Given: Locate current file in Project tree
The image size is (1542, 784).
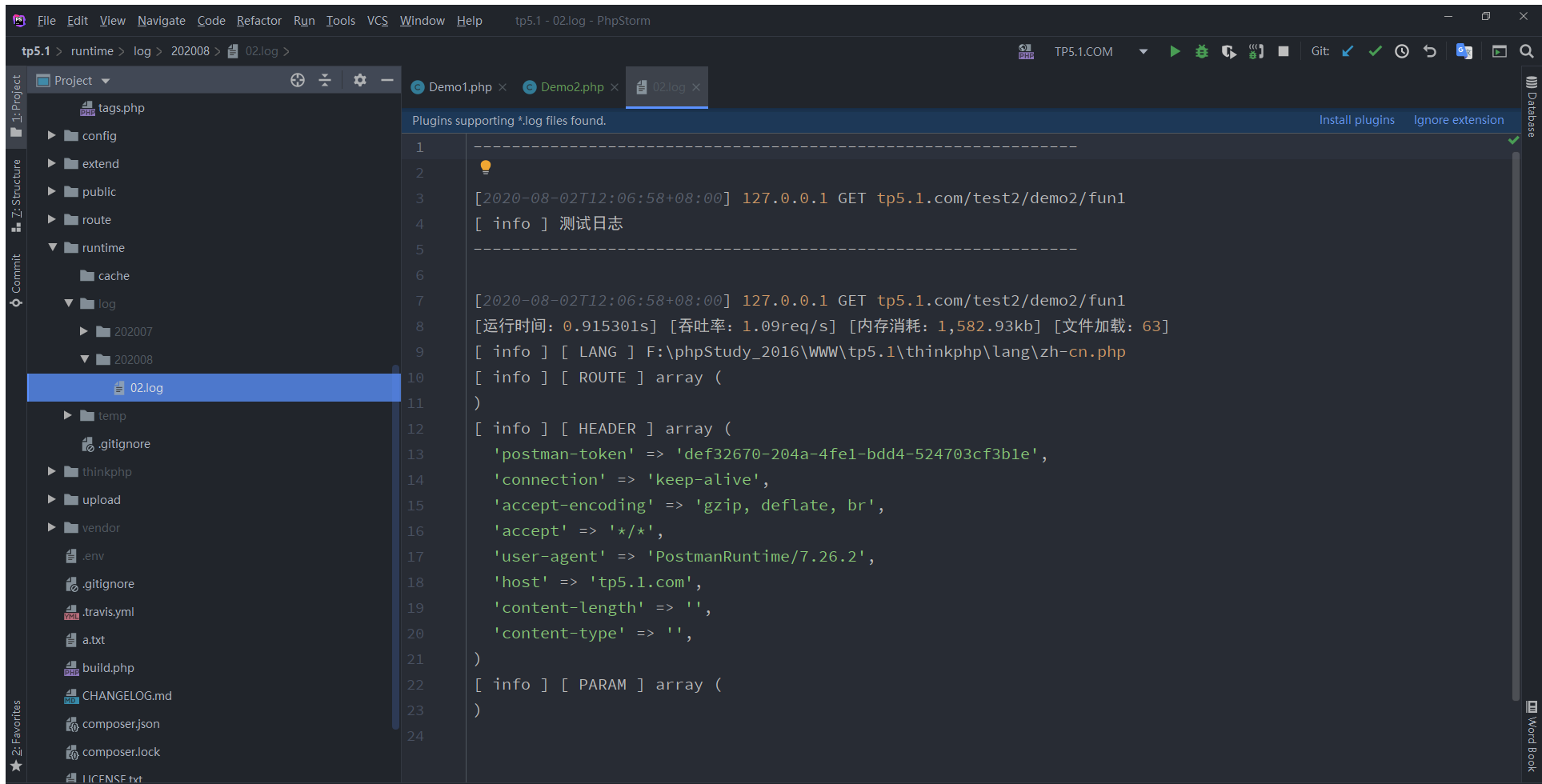Looking at the screenshot, I should (x=298, y=80).
